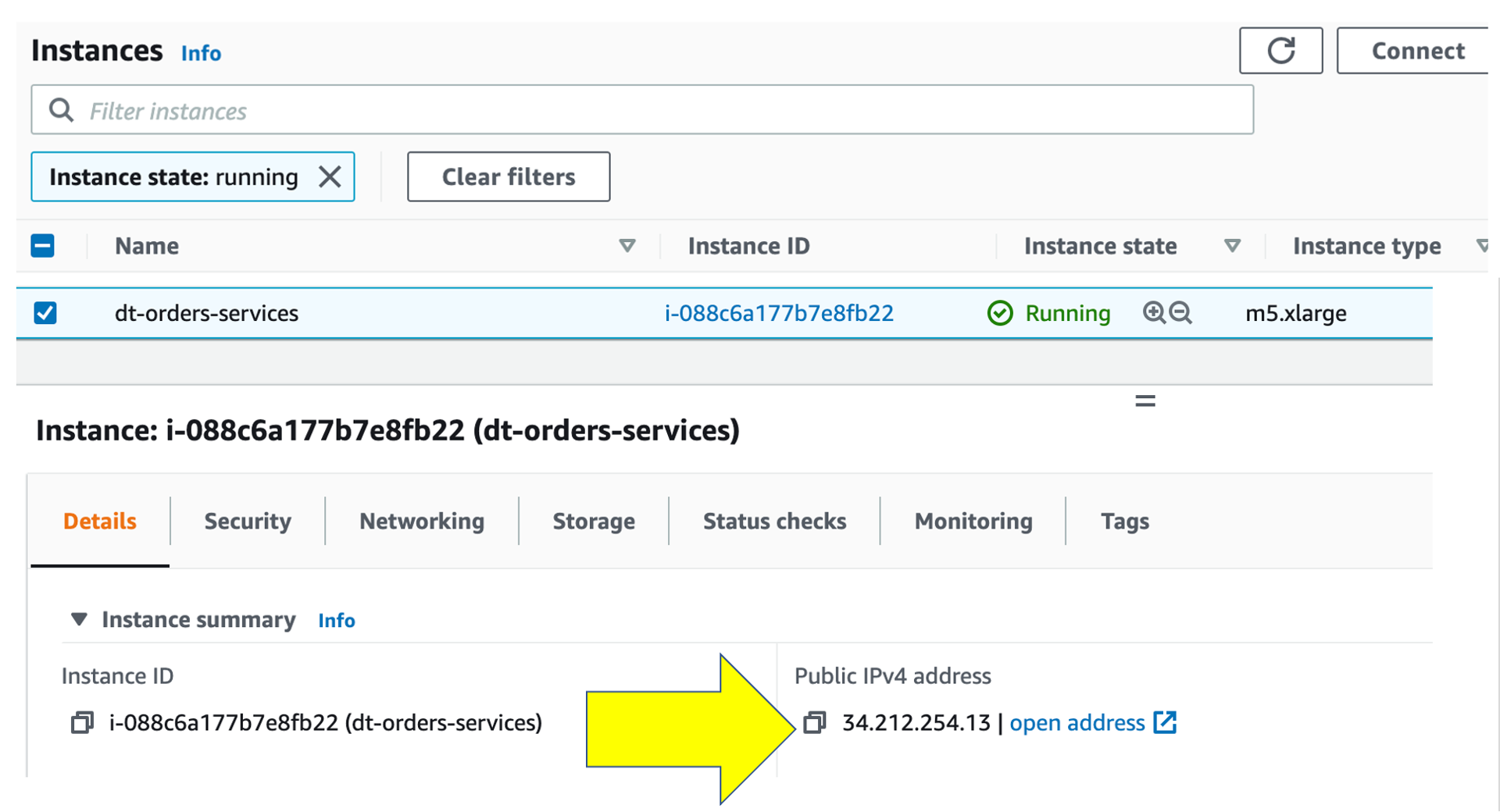Viewport: 1500px width, 812px height.
Task: Open the Instance state column sort dropdown
Action: (1232, 246)
